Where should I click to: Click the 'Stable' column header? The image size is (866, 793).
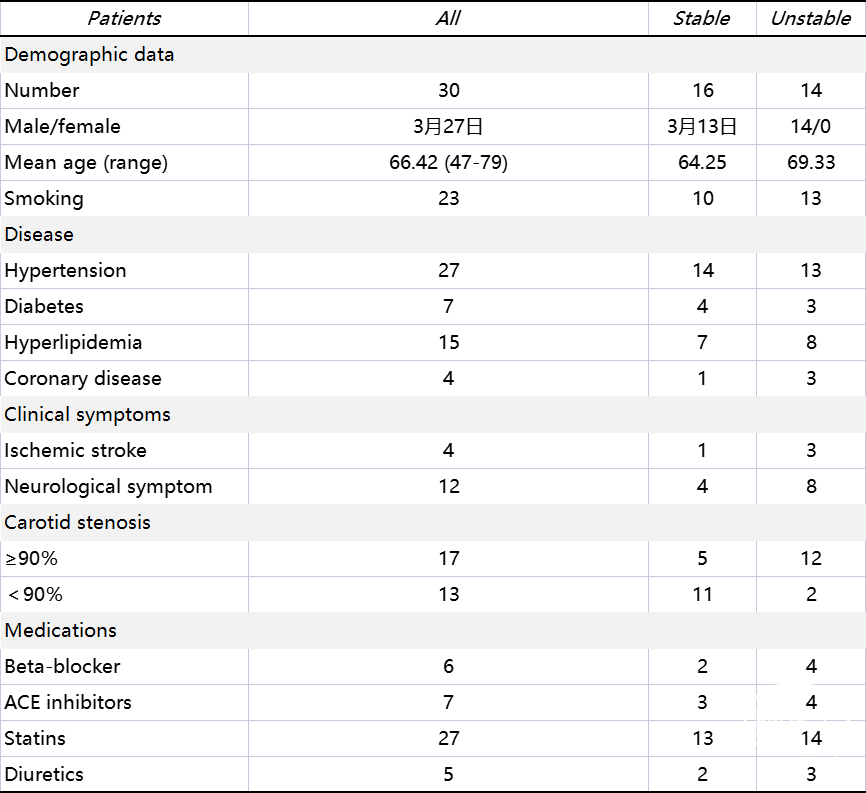pos(701,18)
